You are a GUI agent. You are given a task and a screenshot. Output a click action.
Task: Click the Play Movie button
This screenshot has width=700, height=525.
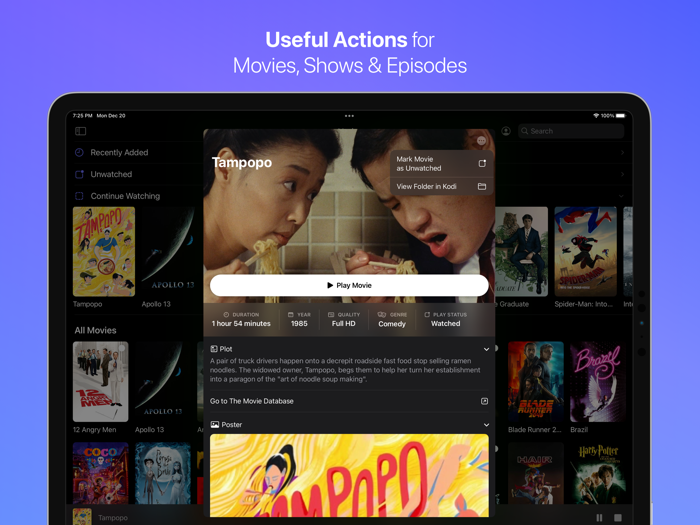pyautogui.click(x=349, y=285)
